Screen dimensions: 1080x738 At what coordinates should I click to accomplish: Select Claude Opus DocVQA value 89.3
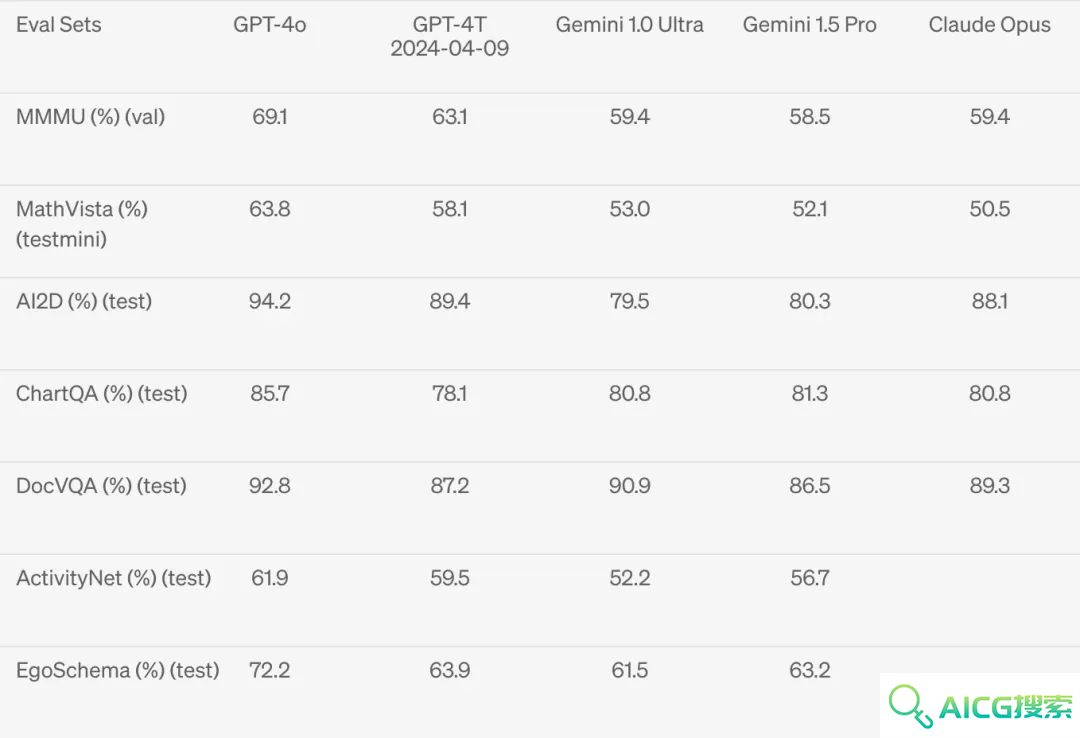[989, 486]
